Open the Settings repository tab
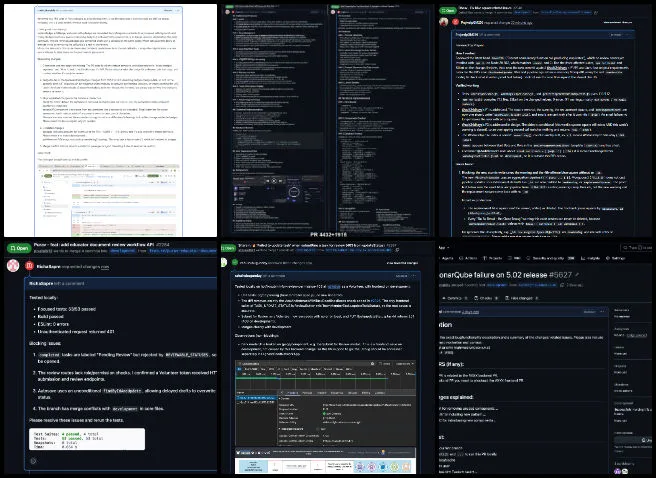Image resolution: width=656 pixels, height=478 pixels. [x=616, y=258]
